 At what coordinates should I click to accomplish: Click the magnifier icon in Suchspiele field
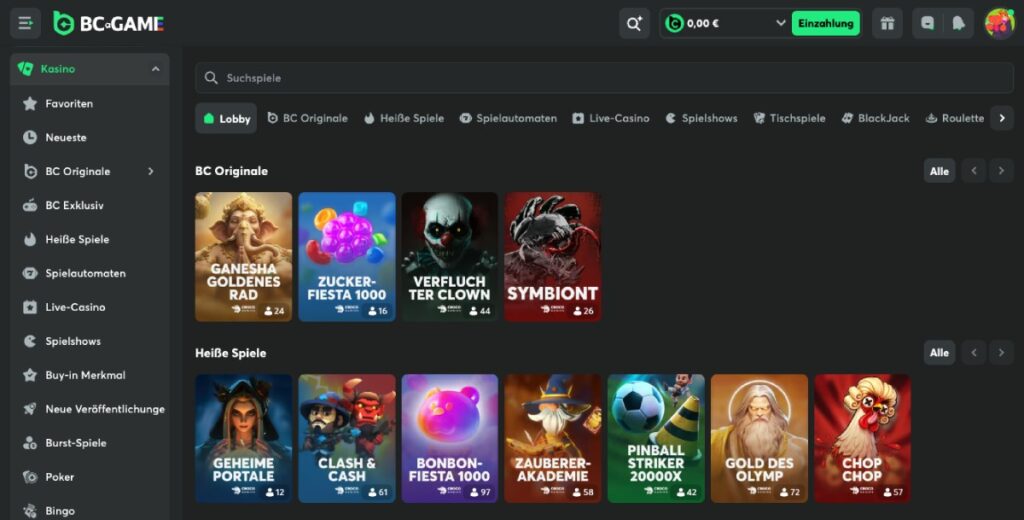click(211, 78)
